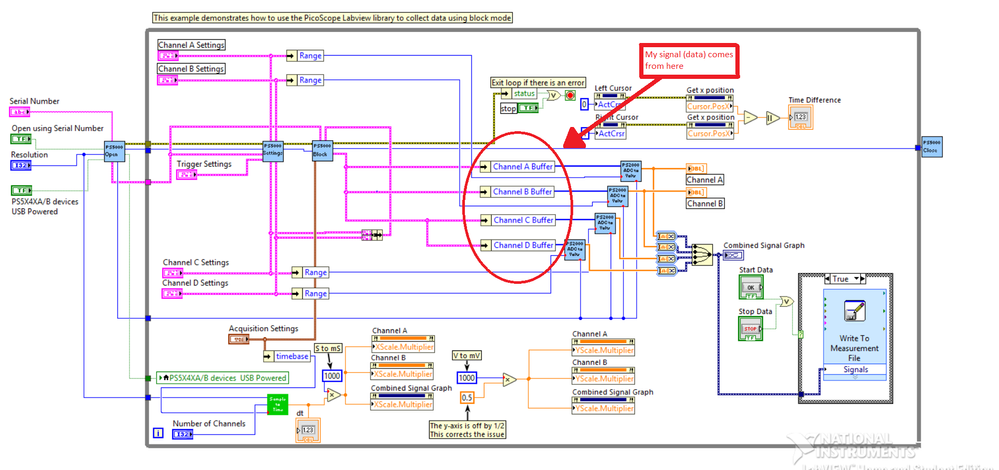Click the Open using Serial Number boolean terminal
The height and width of the screenshot is (470, 999).
(x=22, y=139)
